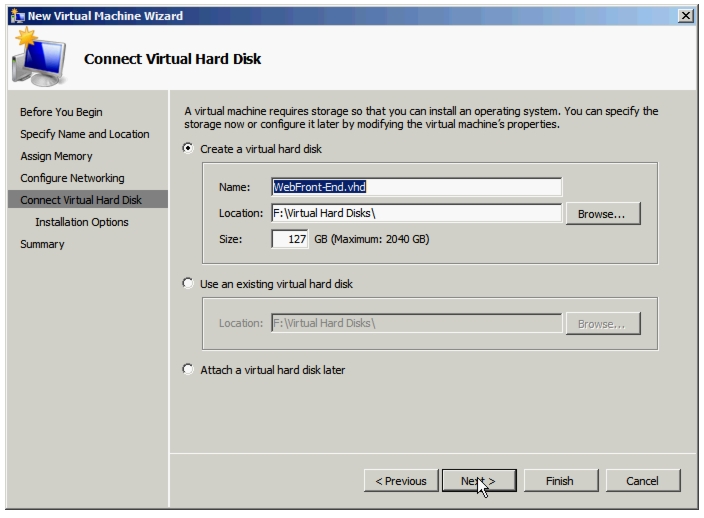Jump to Assign Memory step
Image resolution: width=704 pixels, height=518 pixels.
(56, 156)
